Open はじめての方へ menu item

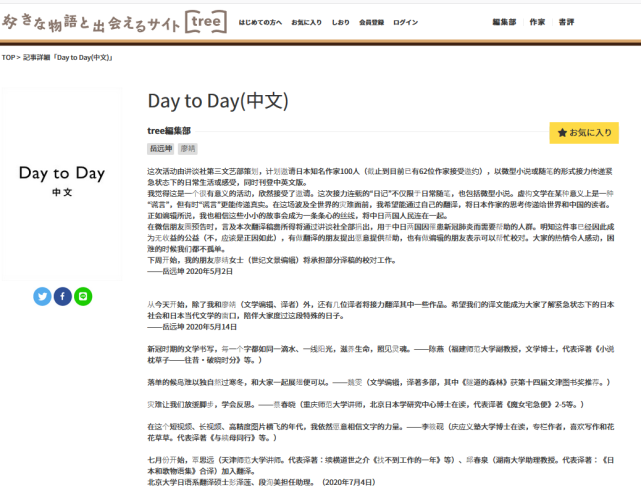click(x=260, y=22)
